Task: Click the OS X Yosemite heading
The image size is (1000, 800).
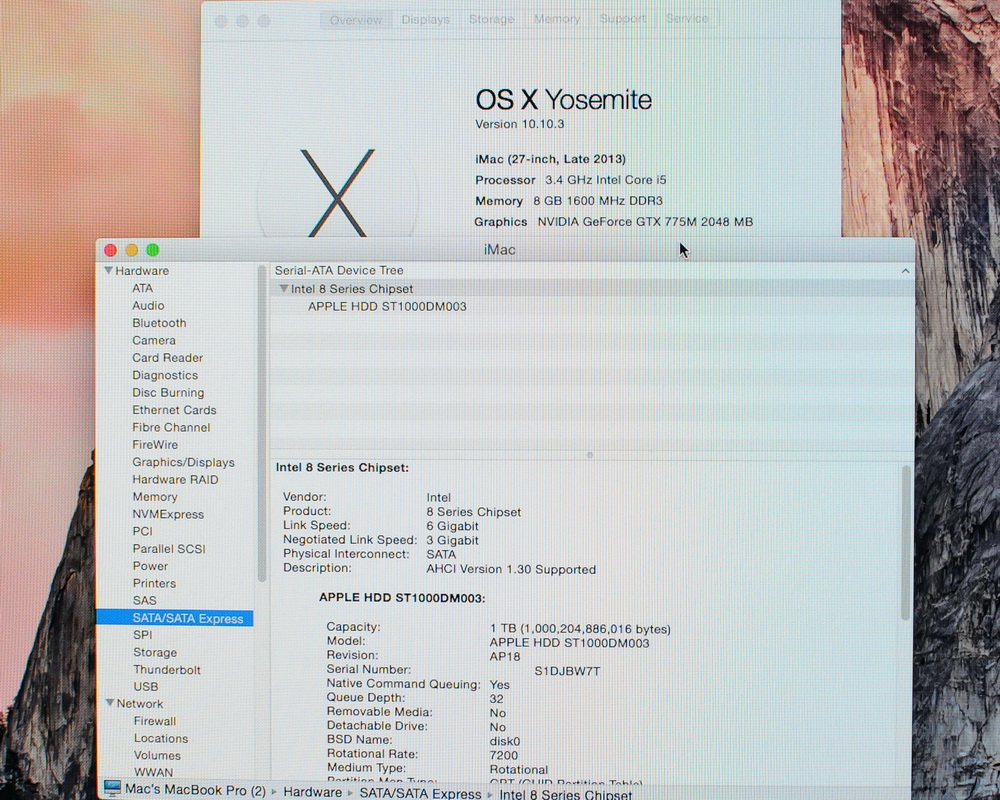Action: click(563, 100)
